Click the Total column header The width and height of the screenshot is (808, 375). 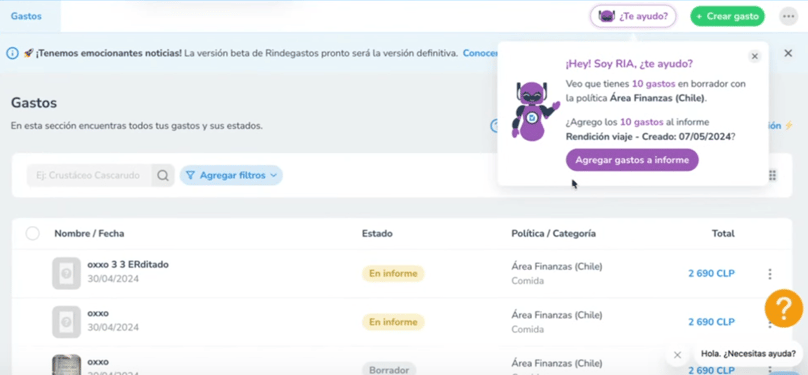pyautogui.click(x=723, y=234)
